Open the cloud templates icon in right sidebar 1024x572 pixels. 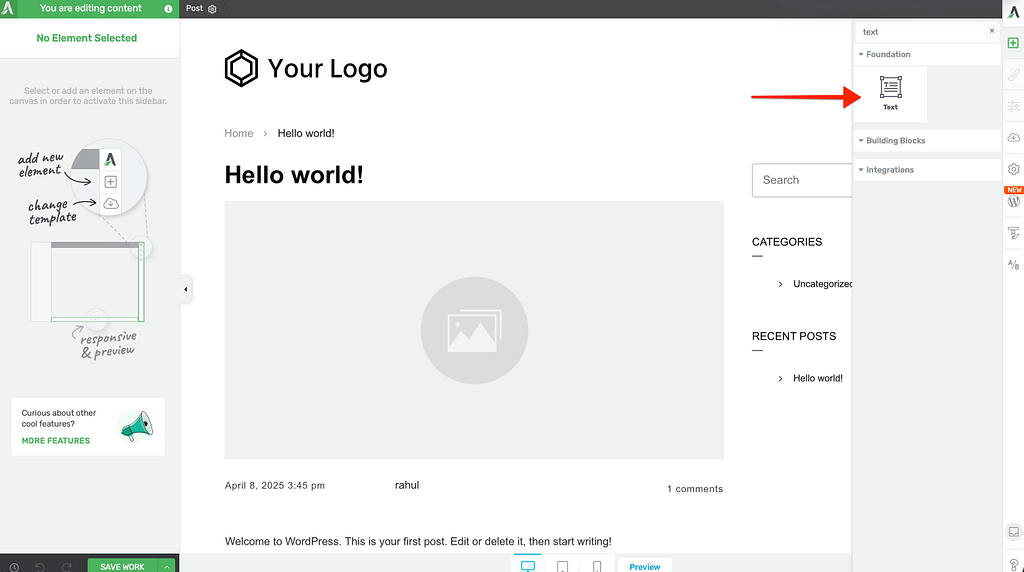pos(1013,138)
